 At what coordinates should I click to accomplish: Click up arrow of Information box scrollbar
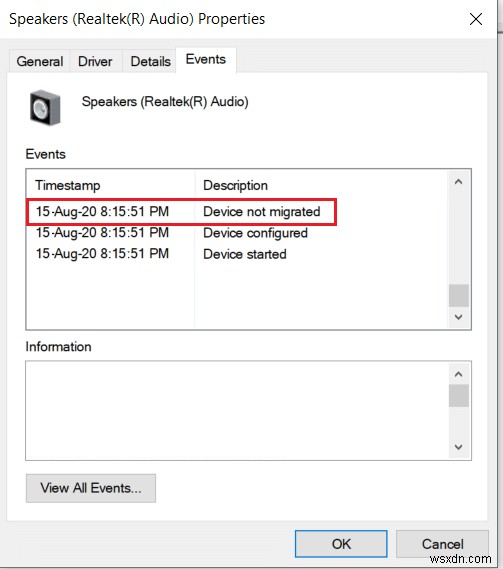point(459,374)
